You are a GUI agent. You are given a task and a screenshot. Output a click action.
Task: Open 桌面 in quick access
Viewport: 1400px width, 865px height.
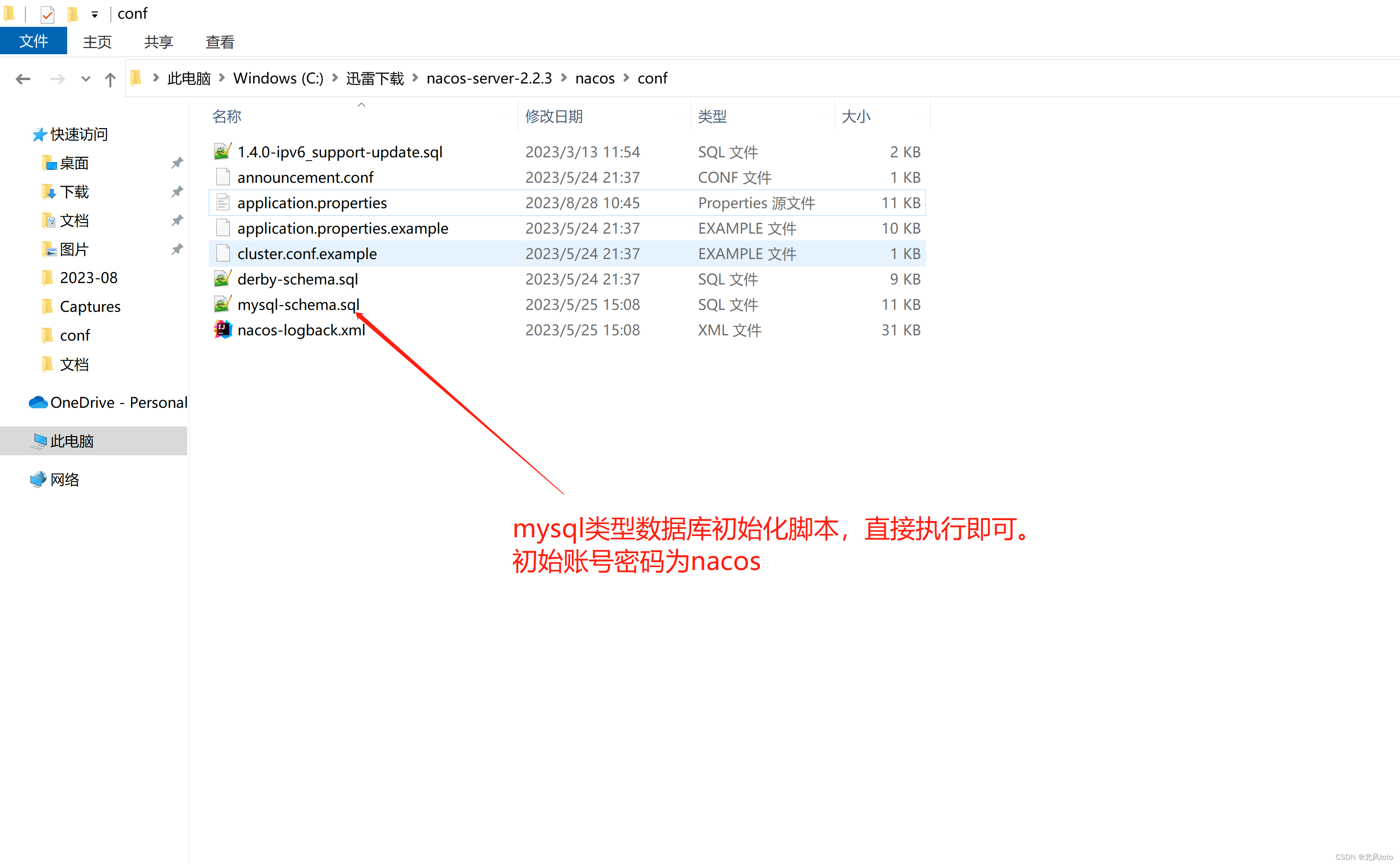click(x=74, y=164)
